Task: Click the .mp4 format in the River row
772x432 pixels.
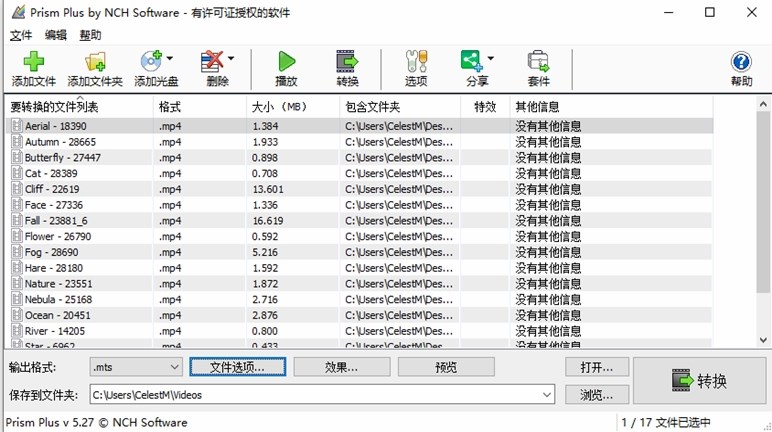Action: click(170, 331)
